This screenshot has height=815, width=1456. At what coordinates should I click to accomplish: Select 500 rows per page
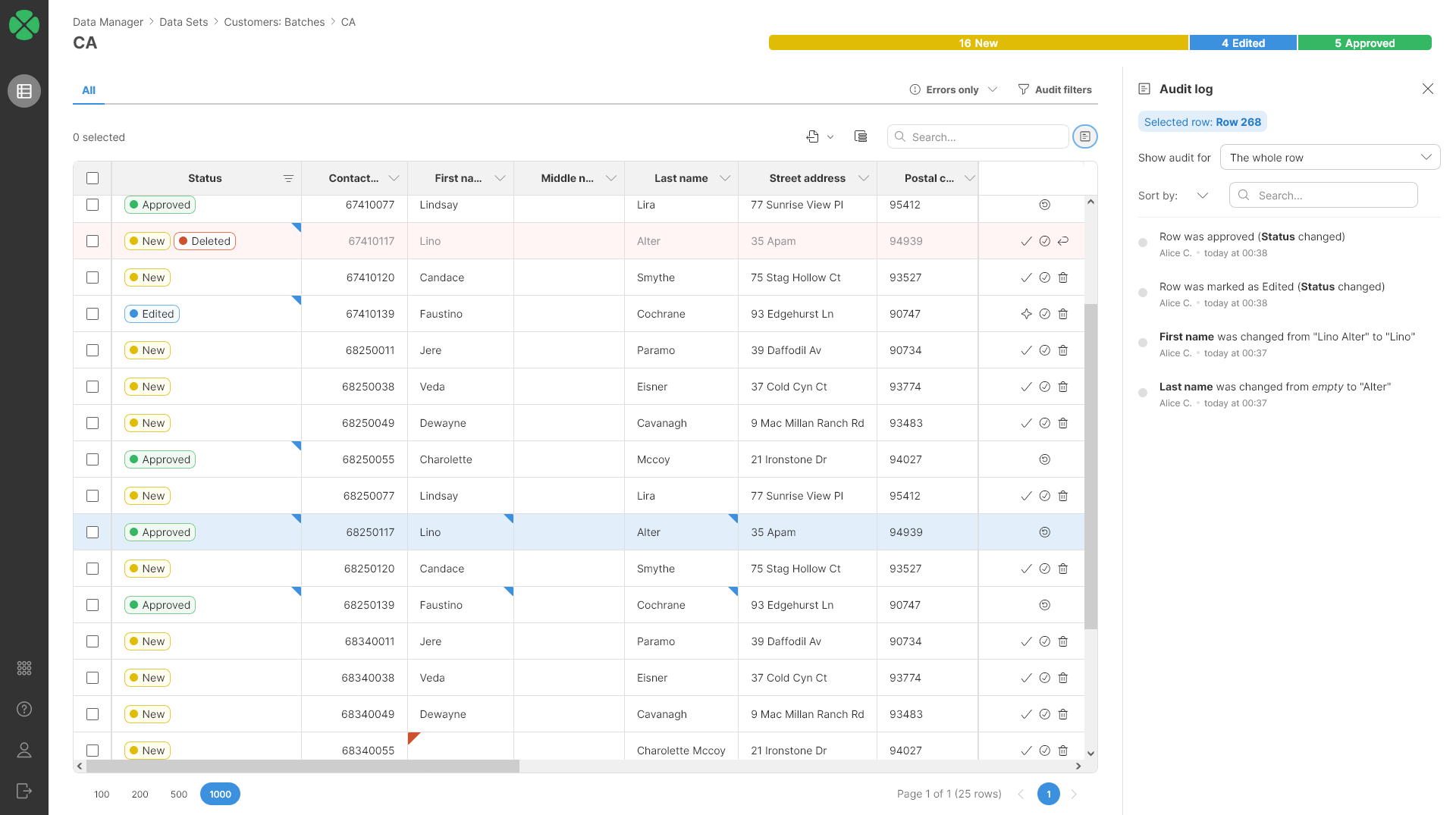pyautogui.click(x=179, y=794)
